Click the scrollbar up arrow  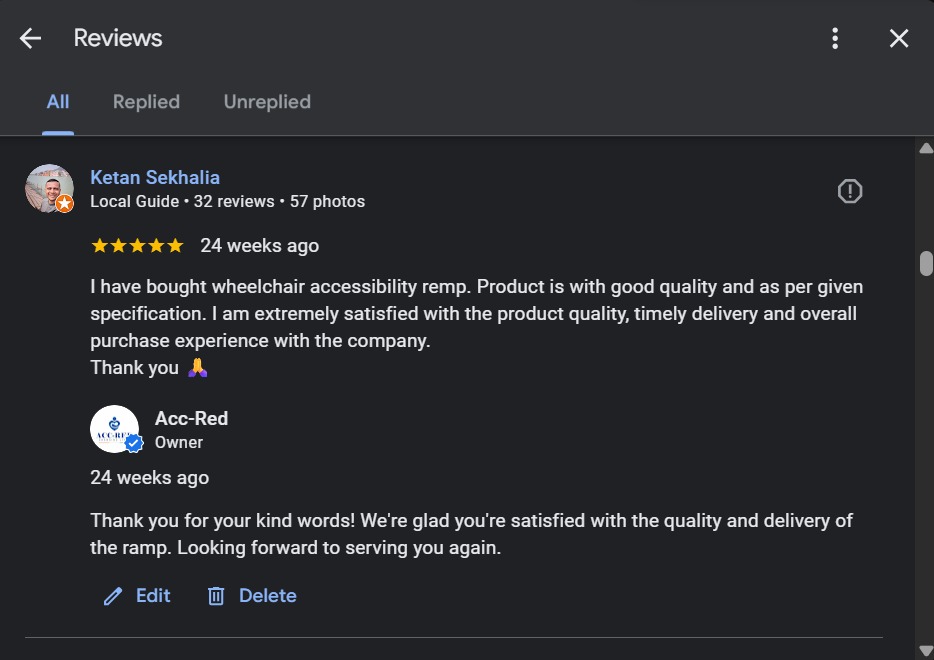point(925,149)
